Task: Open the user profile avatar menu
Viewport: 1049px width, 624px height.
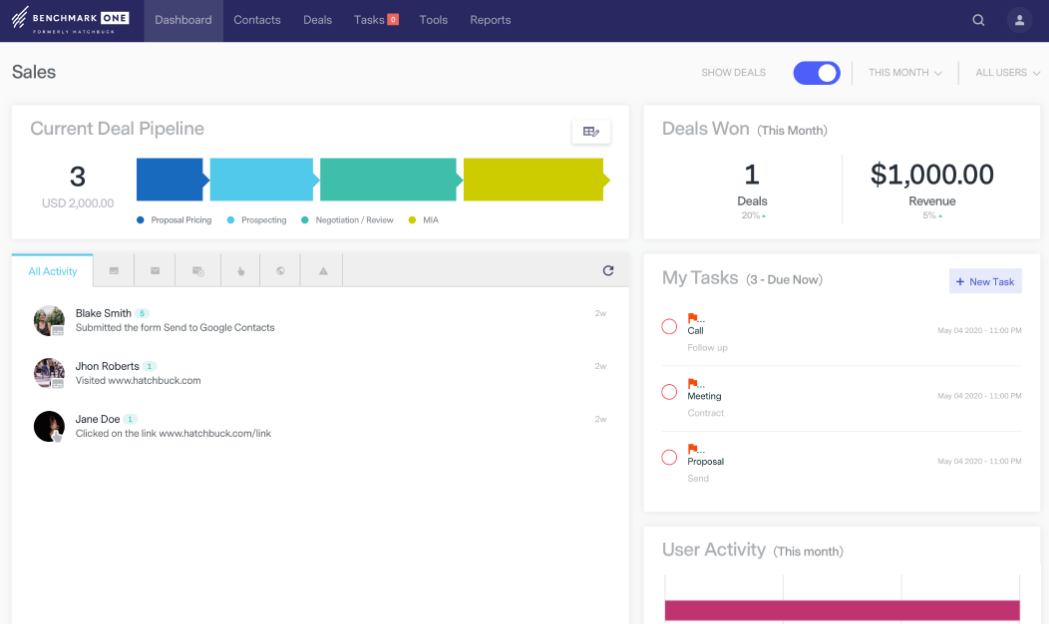Action: pyautogui.click(x=1019, y=20)
